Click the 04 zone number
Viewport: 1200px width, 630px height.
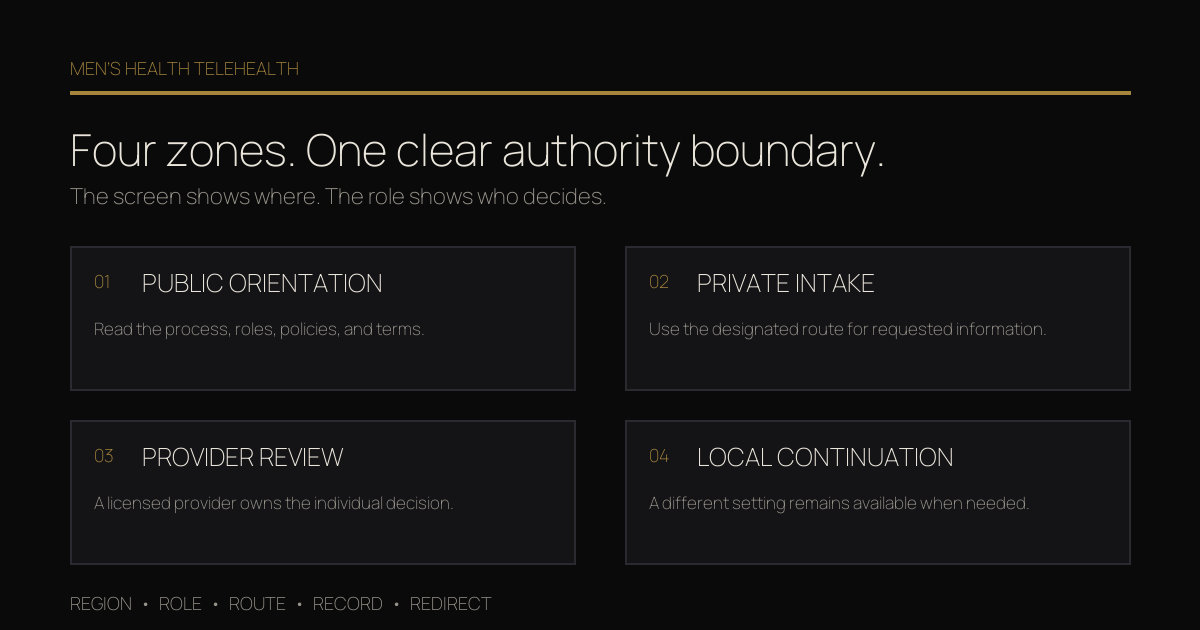tap(659, 456)
